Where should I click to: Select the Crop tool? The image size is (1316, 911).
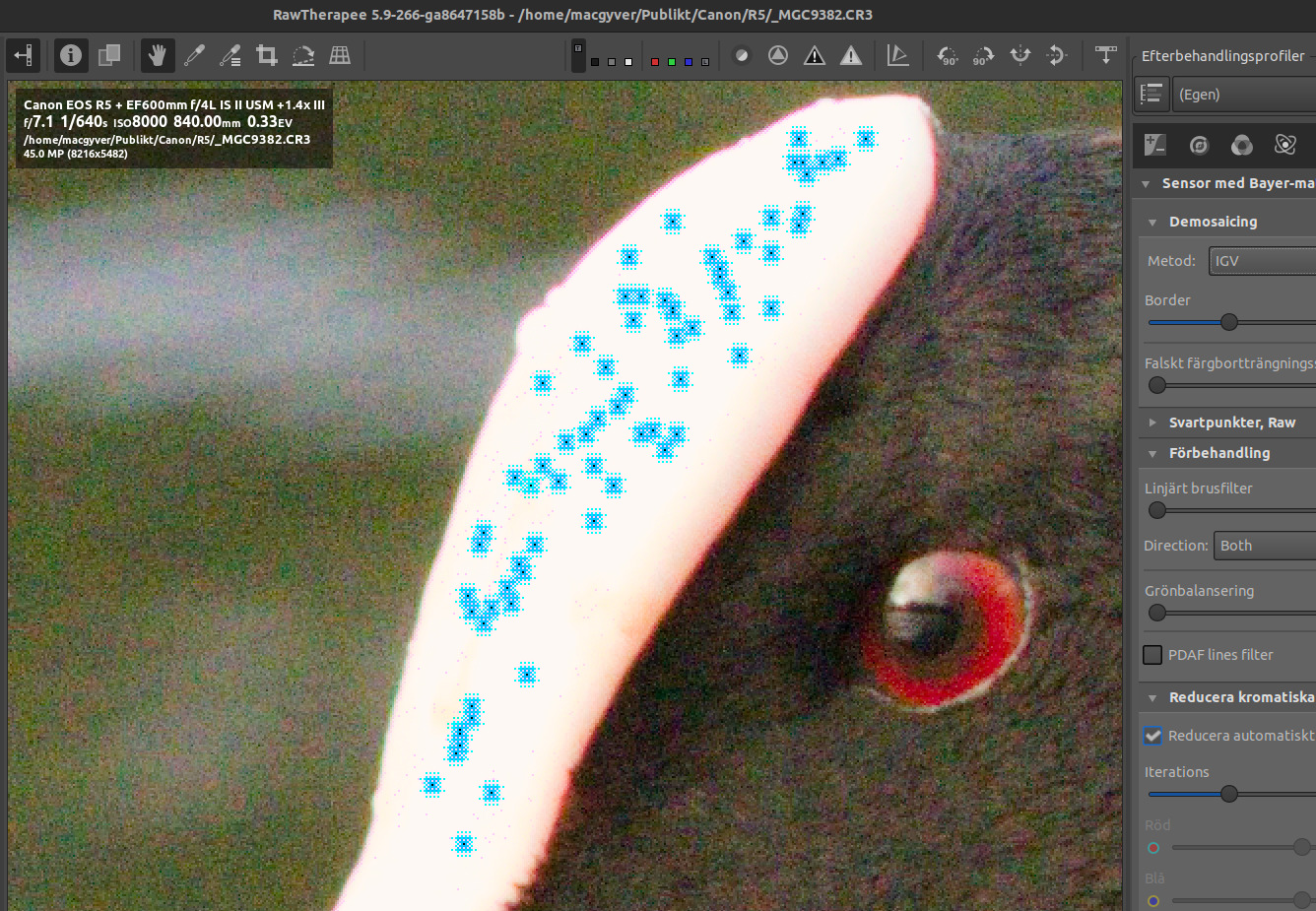pyautogui.click(x=267, y=55)
